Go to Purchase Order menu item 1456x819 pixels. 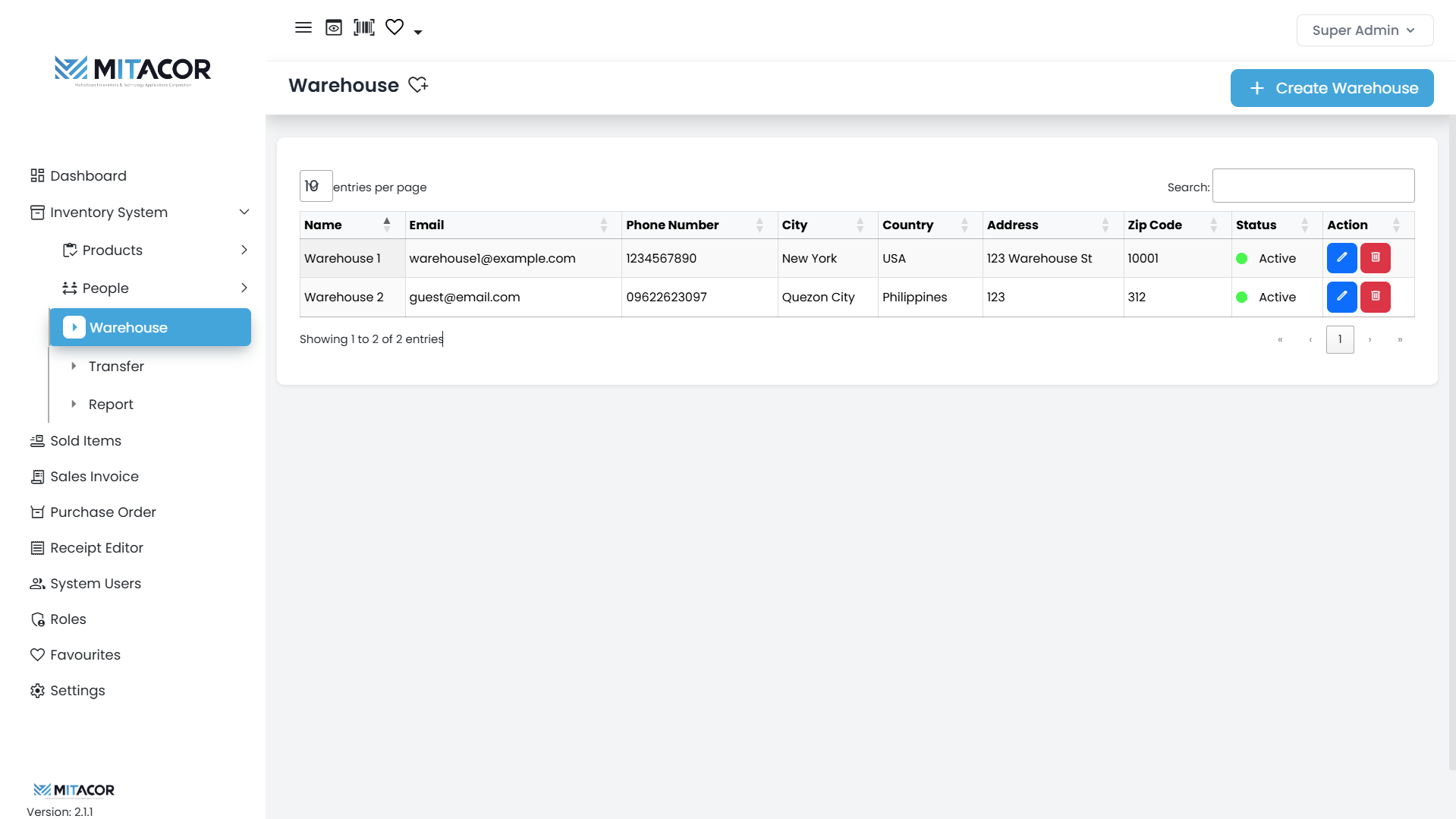click(x=102, y=512)
